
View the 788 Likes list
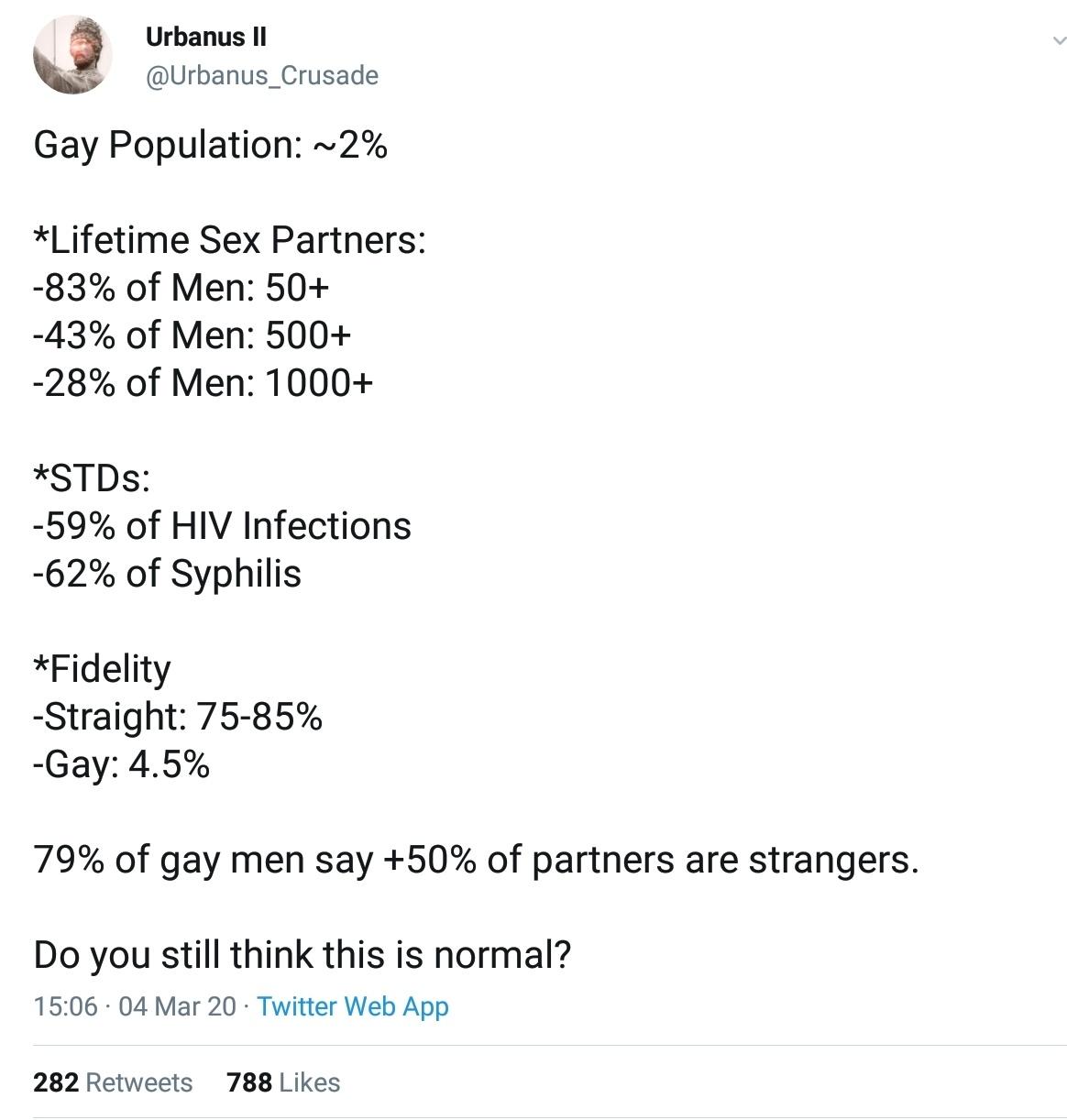click(283, 1082)
